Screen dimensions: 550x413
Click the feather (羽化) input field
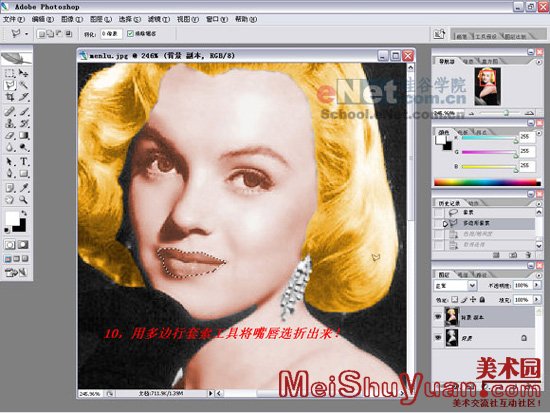[111, 34]
